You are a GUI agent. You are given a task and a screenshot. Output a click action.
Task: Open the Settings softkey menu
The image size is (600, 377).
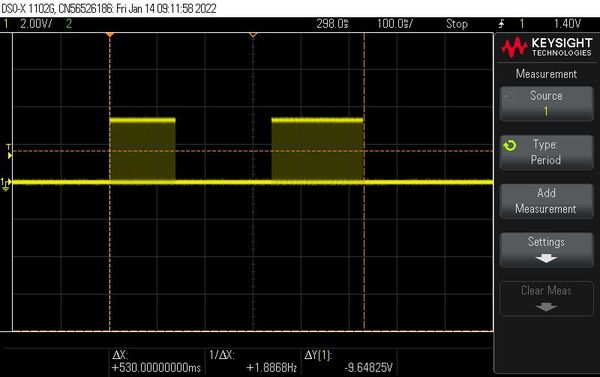click(x=546, y=250)
